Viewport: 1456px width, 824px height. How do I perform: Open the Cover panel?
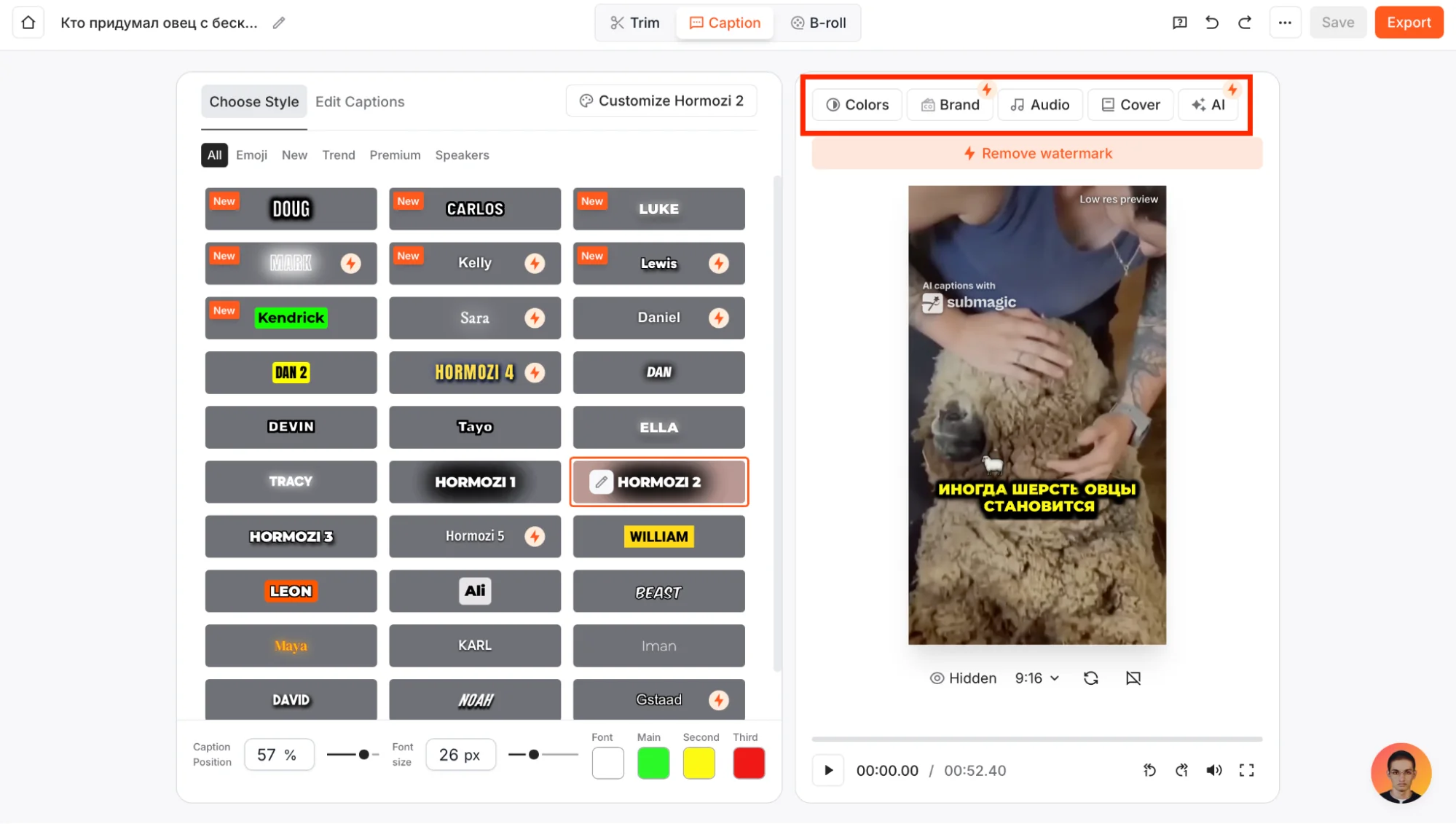click(x=1130, y=105)
